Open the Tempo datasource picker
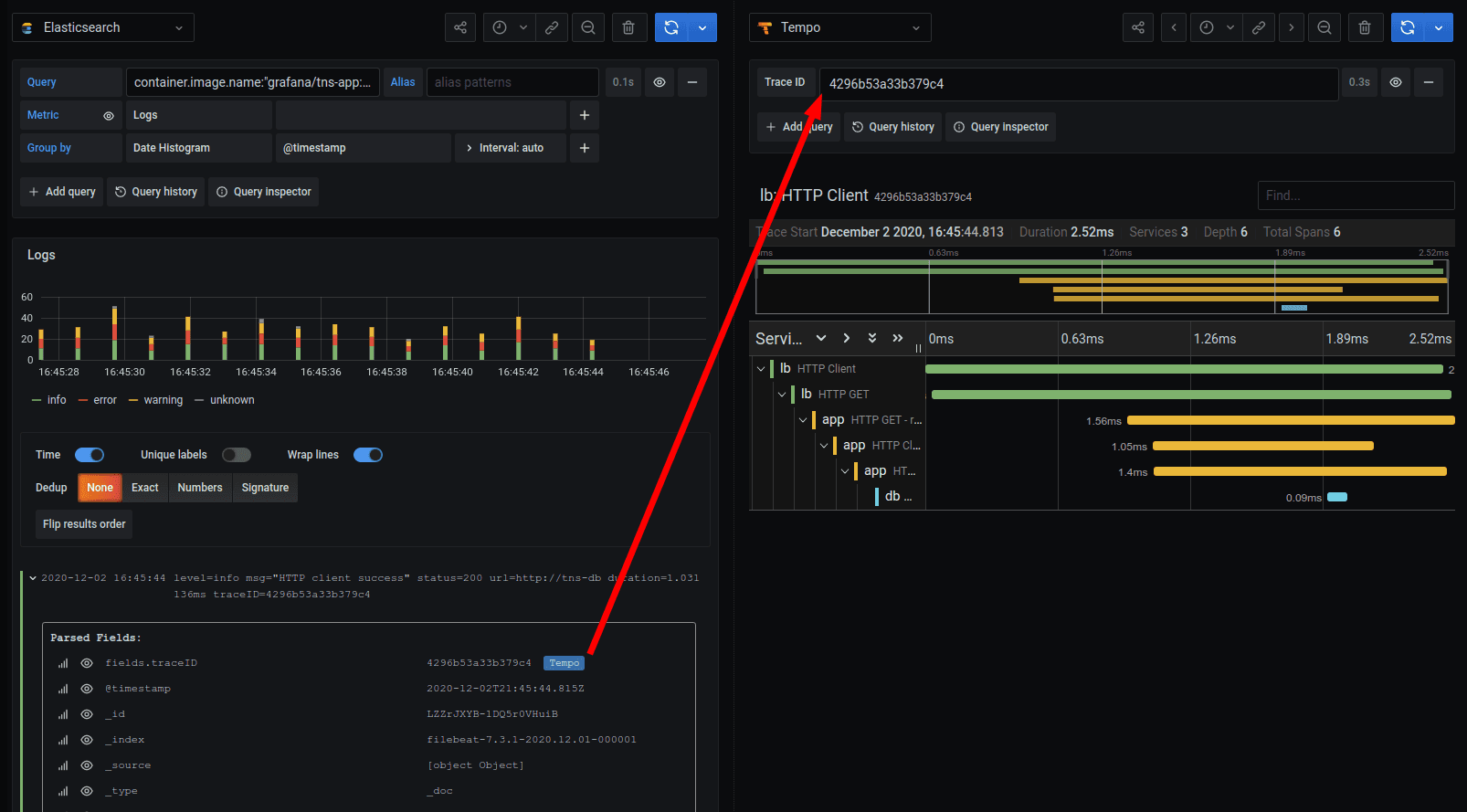Screen dimensions: 1467x812 point(840,27)
